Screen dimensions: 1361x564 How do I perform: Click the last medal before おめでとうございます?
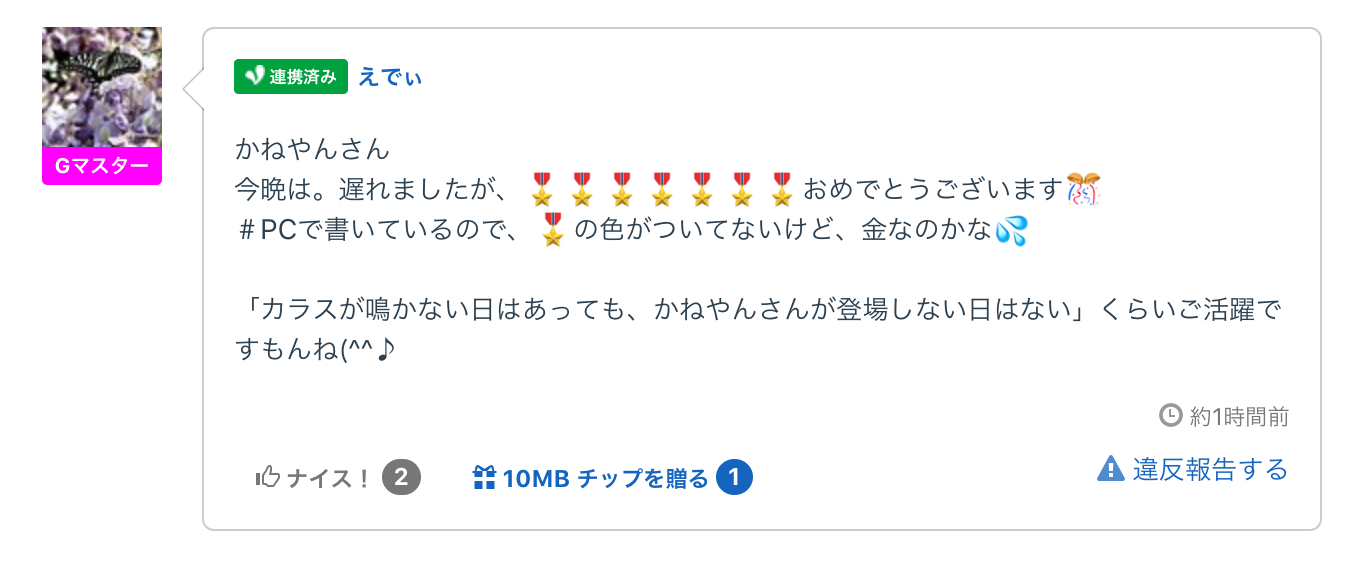point(782,188)
